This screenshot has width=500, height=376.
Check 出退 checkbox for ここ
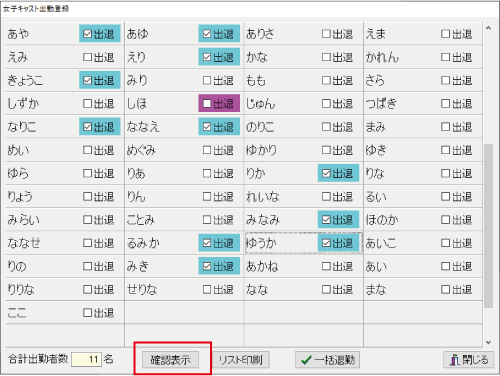[87, 313]
